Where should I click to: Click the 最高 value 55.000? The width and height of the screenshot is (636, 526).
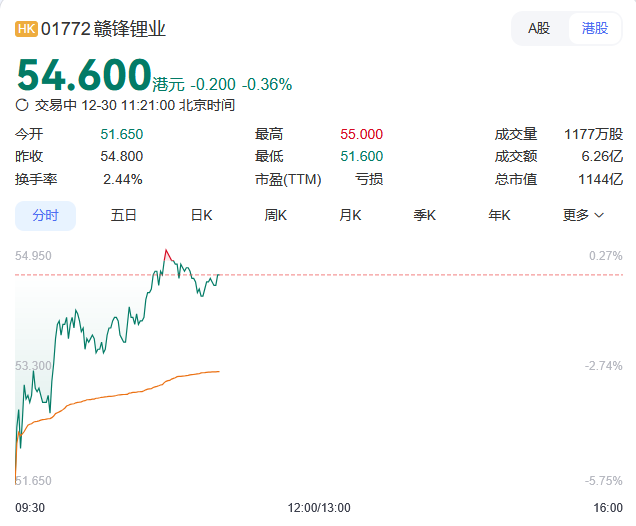point(361,134)
